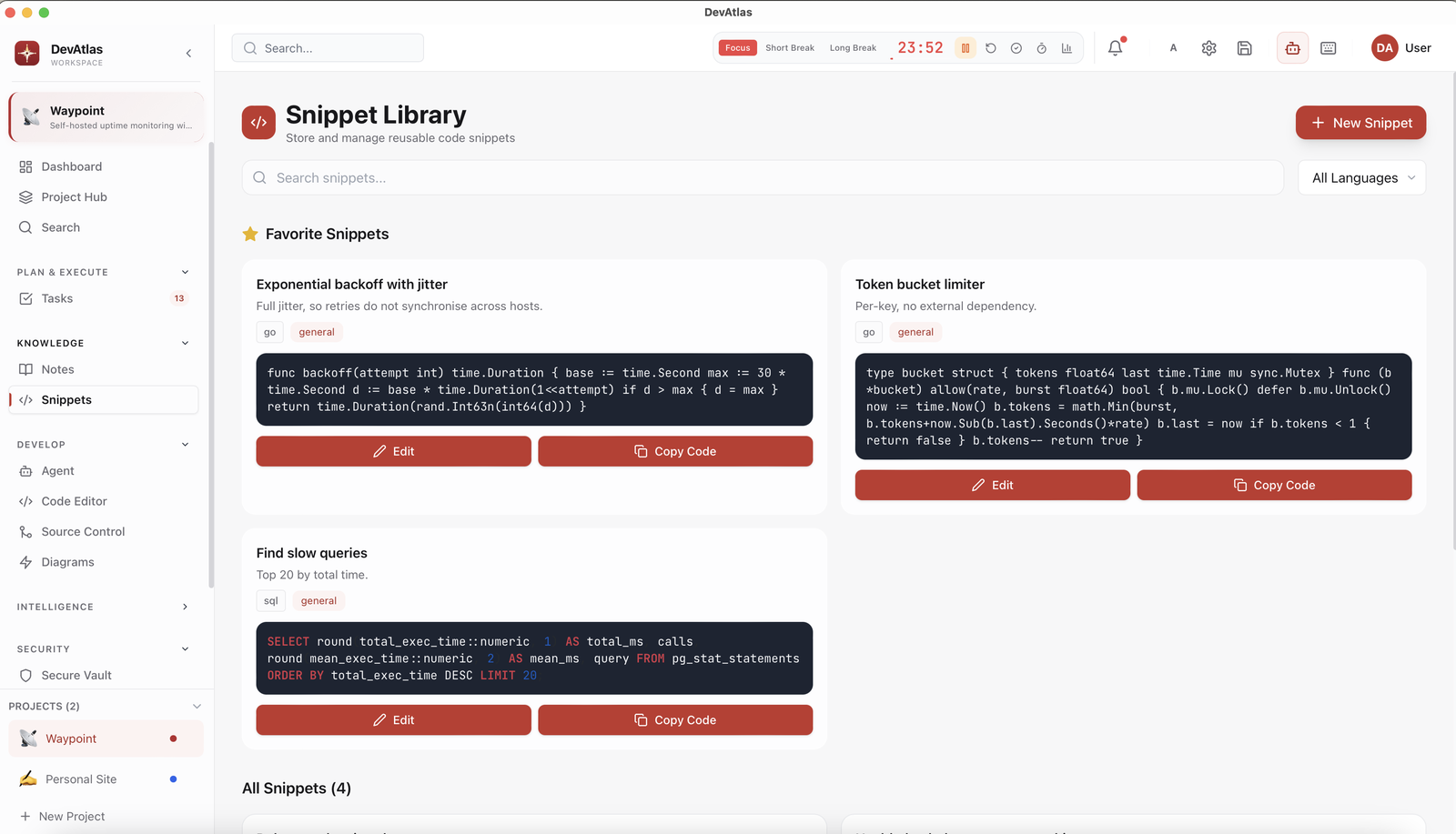Viewport: 1456px width, 834px height.
Task: Click the DevAtlas logo icon
Action: [x=27, y=54]
